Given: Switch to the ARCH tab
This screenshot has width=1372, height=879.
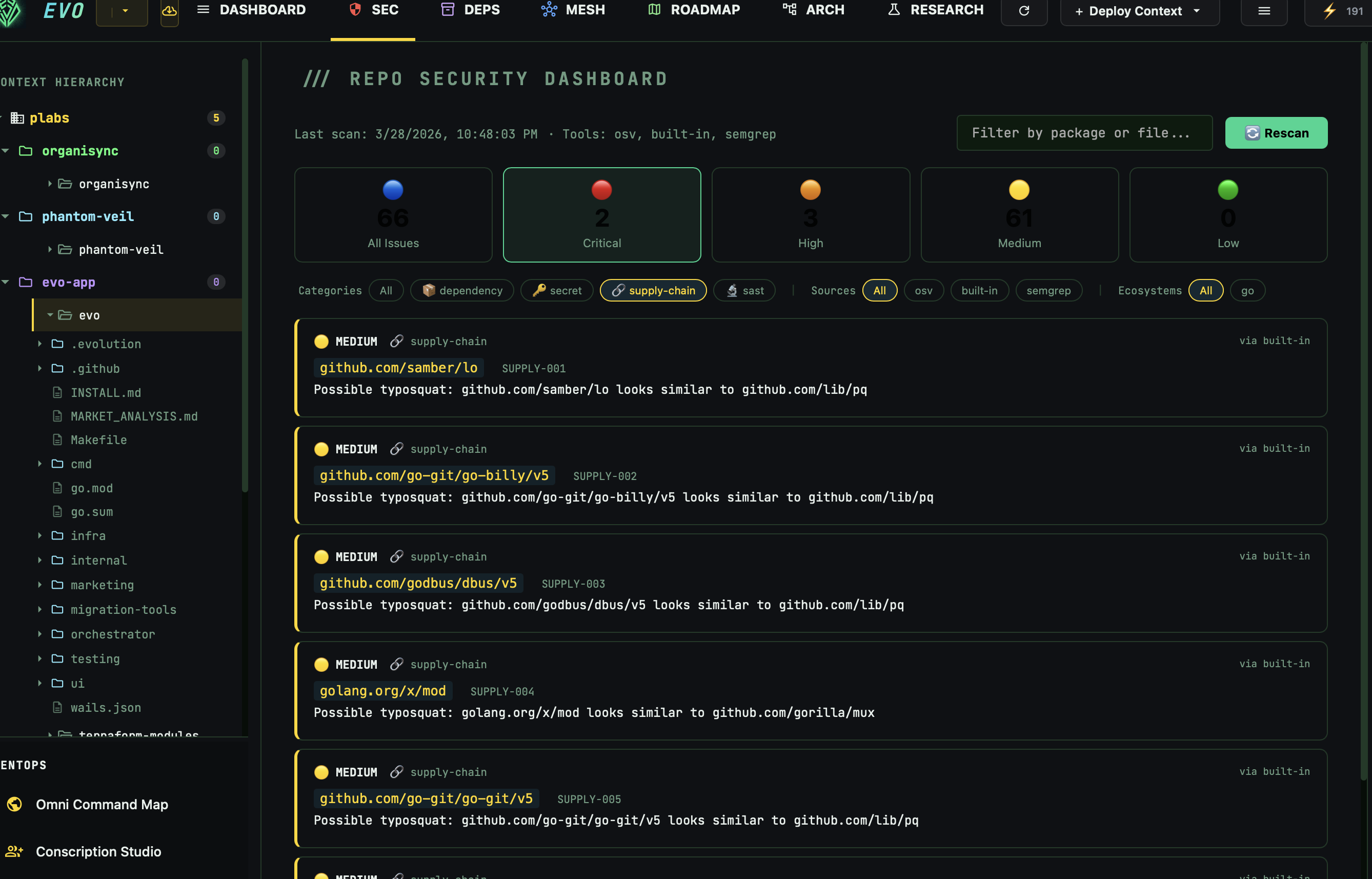Looking at the screenshot, I should point(813,10).
